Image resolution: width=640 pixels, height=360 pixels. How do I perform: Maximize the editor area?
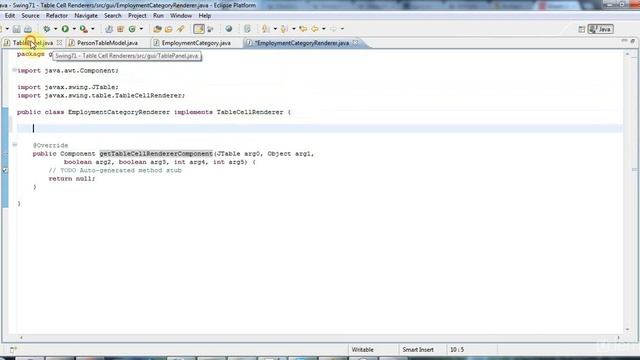pos(633,41)
